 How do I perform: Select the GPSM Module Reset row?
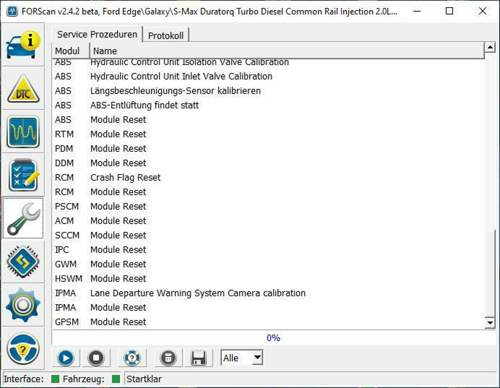[x=268, y=322]
